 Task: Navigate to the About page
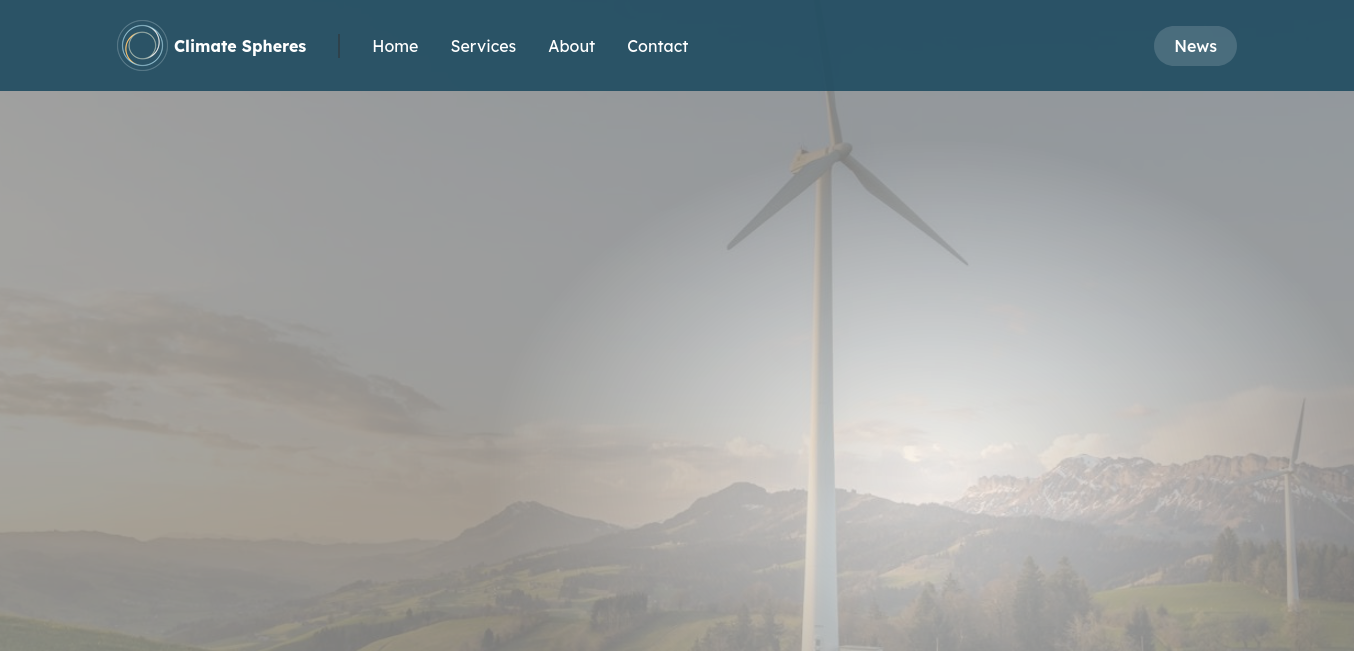(571, 46)
